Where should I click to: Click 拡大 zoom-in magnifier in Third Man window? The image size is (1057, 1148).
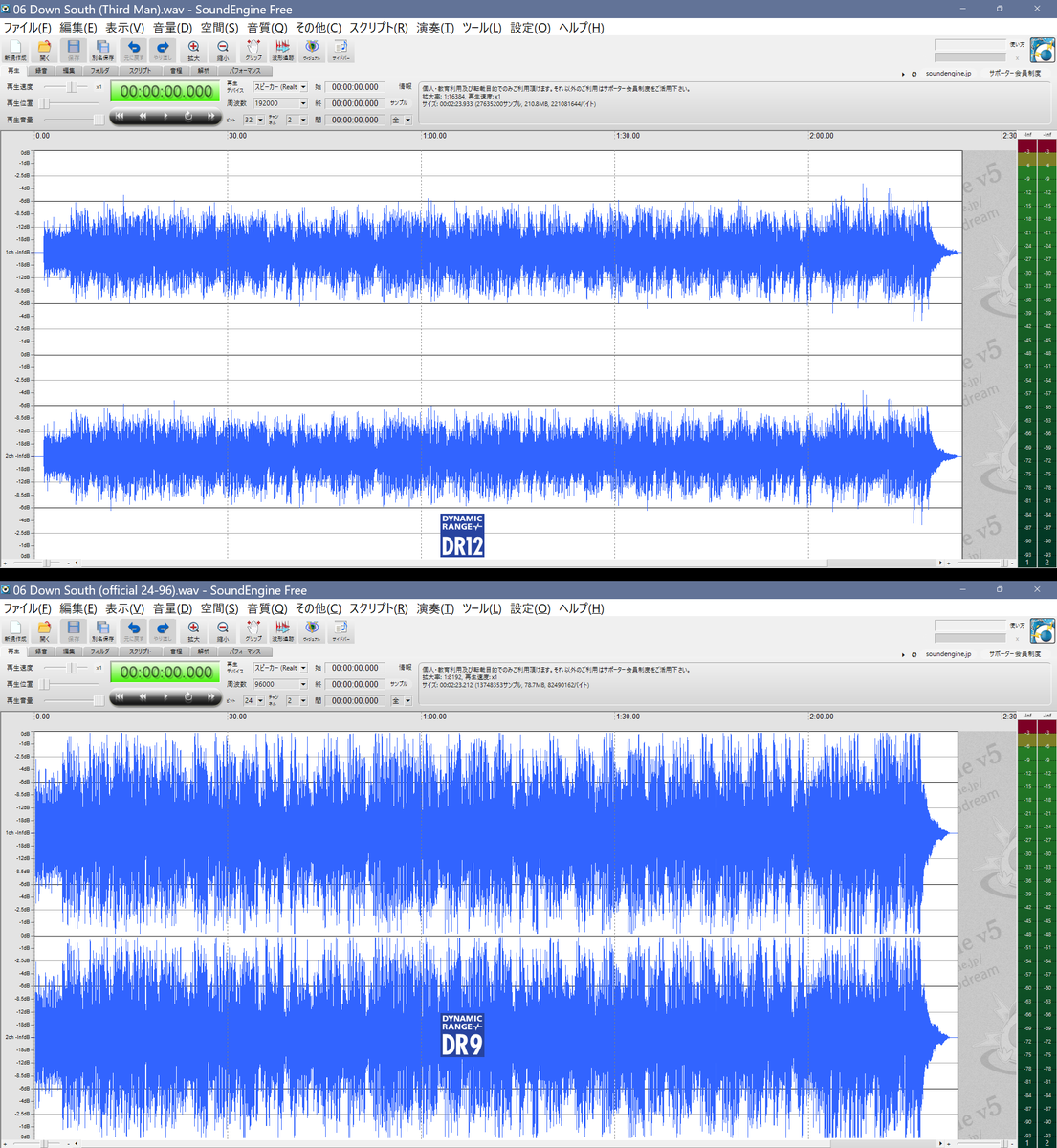193,50
